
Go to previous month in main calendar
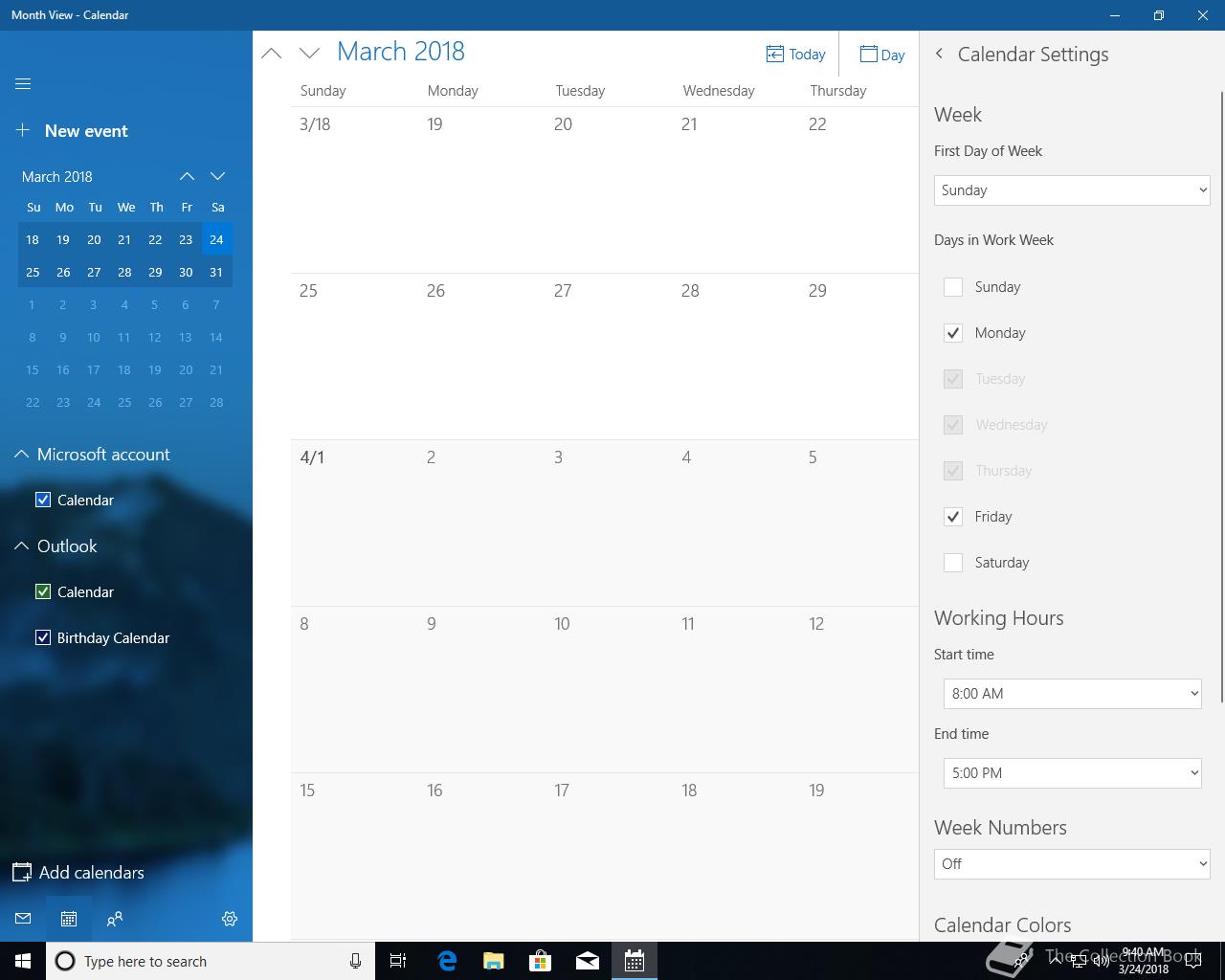272,54
